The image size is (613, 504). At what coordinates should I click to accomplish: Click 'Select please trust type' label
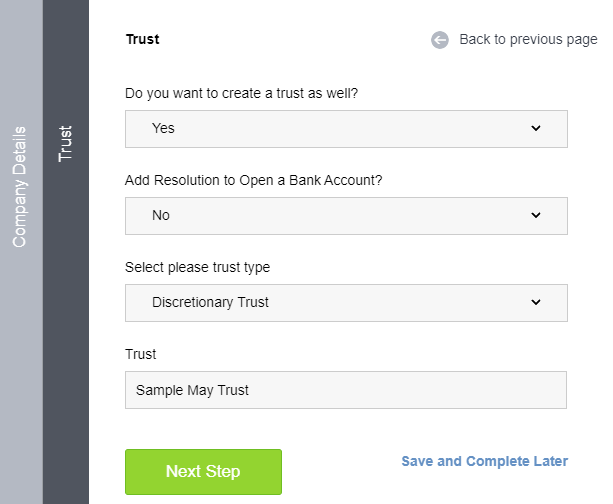(x=197, y=267)
